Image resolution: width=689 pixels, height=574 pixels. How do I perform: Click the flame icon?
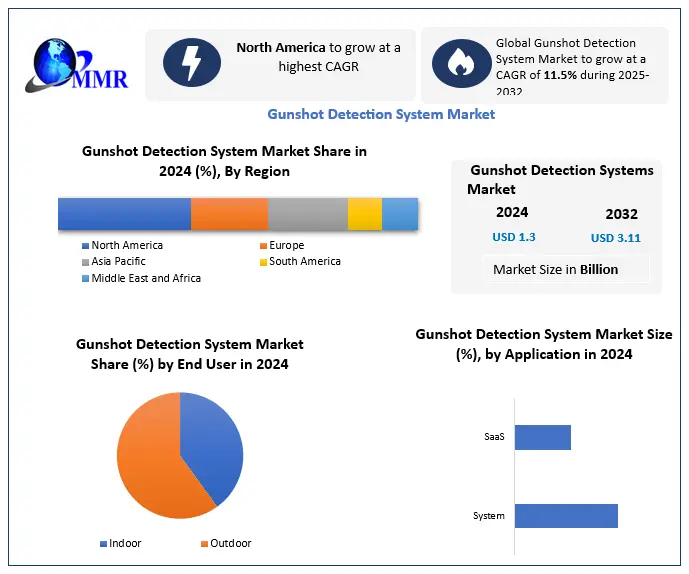click(x=460, y=63)
